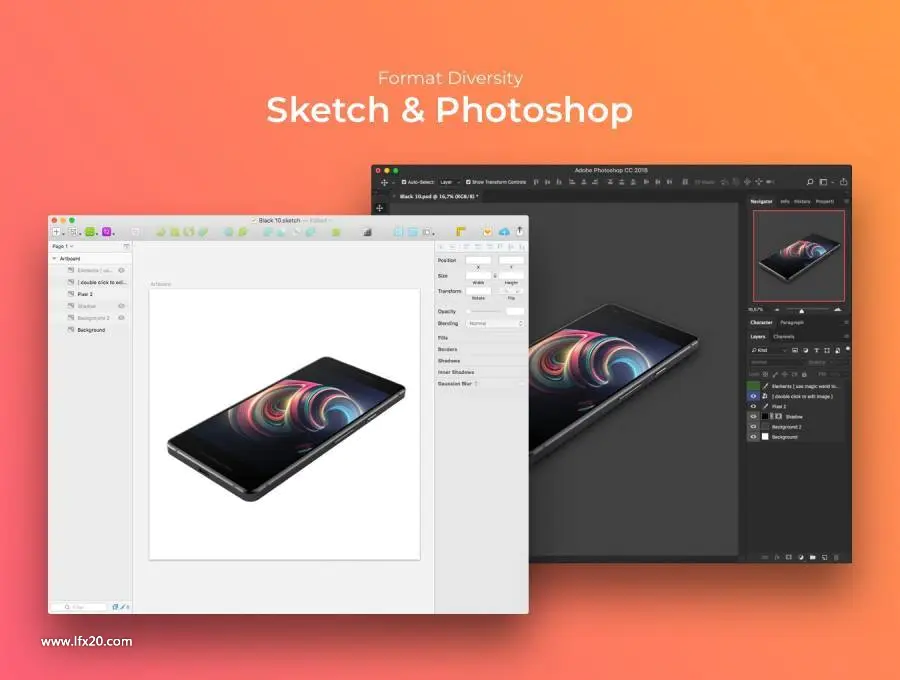The image size is (900, 680).
Task: Click new group folder icon at Layers panel bottom
Action: click(812, 557)
